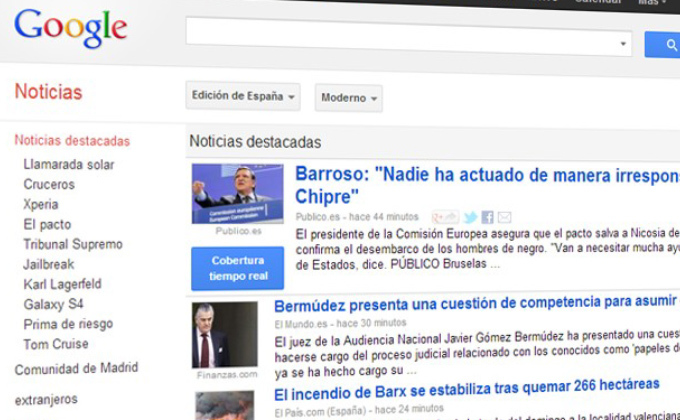The height and width of the screenshot is (420, 680).
Task: Open the incendio de Barx headline
Action: [x=467, y=390]
